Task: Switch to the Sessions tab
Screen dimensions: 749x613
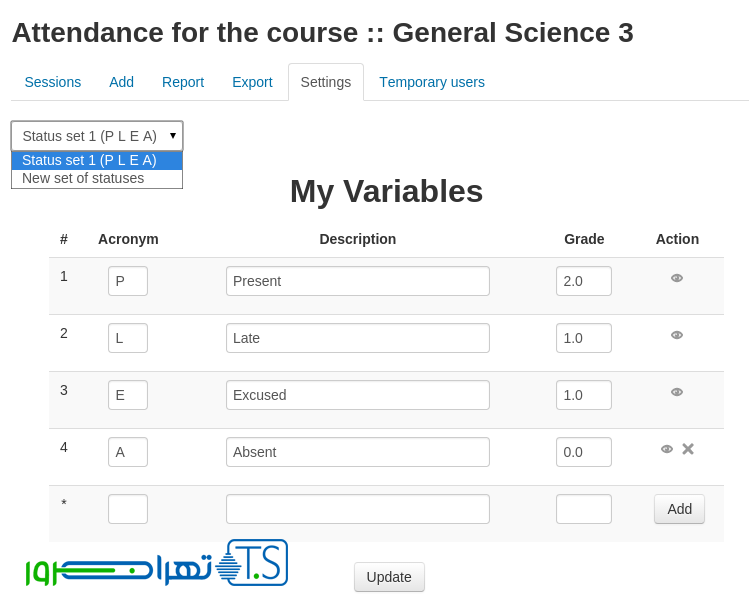Action: pos(53,82)
